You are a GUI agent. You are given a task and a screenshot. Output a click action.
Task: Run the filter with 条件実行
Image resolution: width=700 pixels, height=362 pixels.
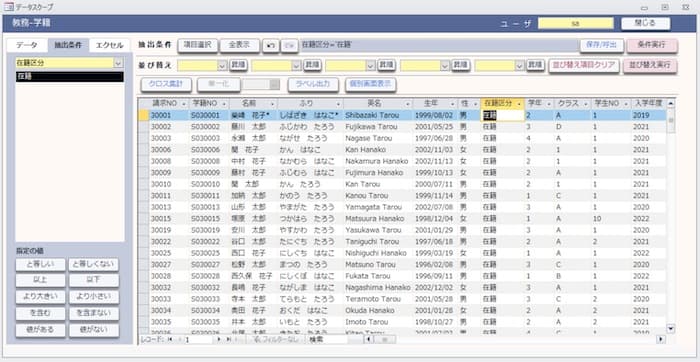652,45
